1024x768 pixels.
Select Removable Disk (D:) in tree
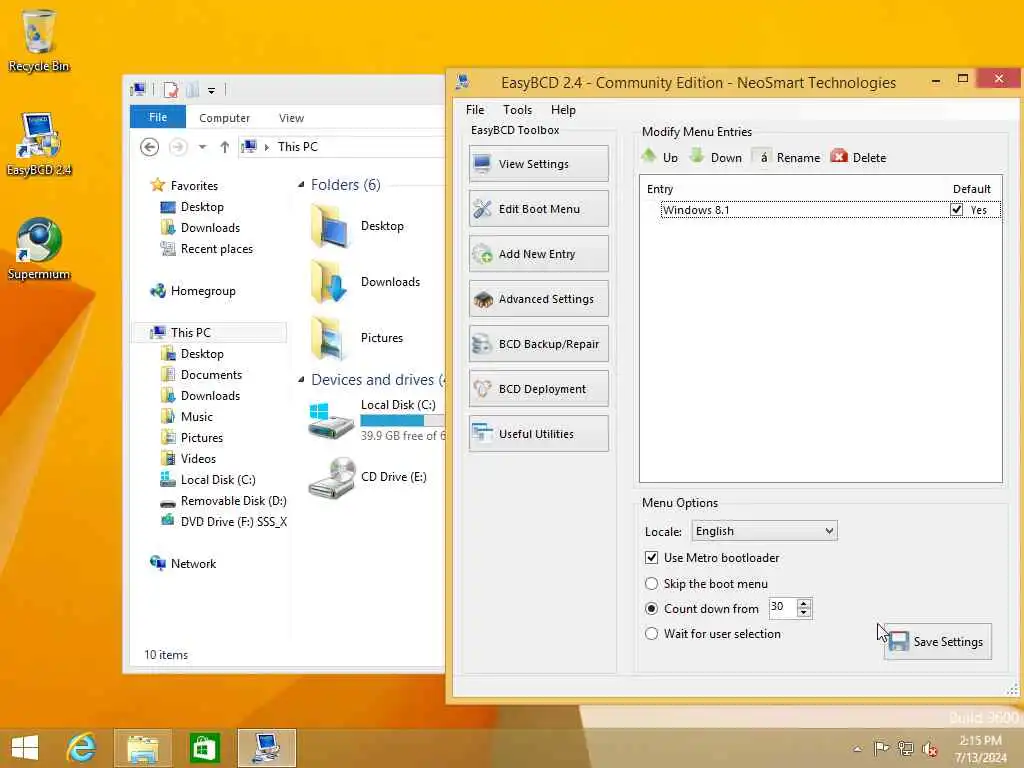click(x=223, y=501)
